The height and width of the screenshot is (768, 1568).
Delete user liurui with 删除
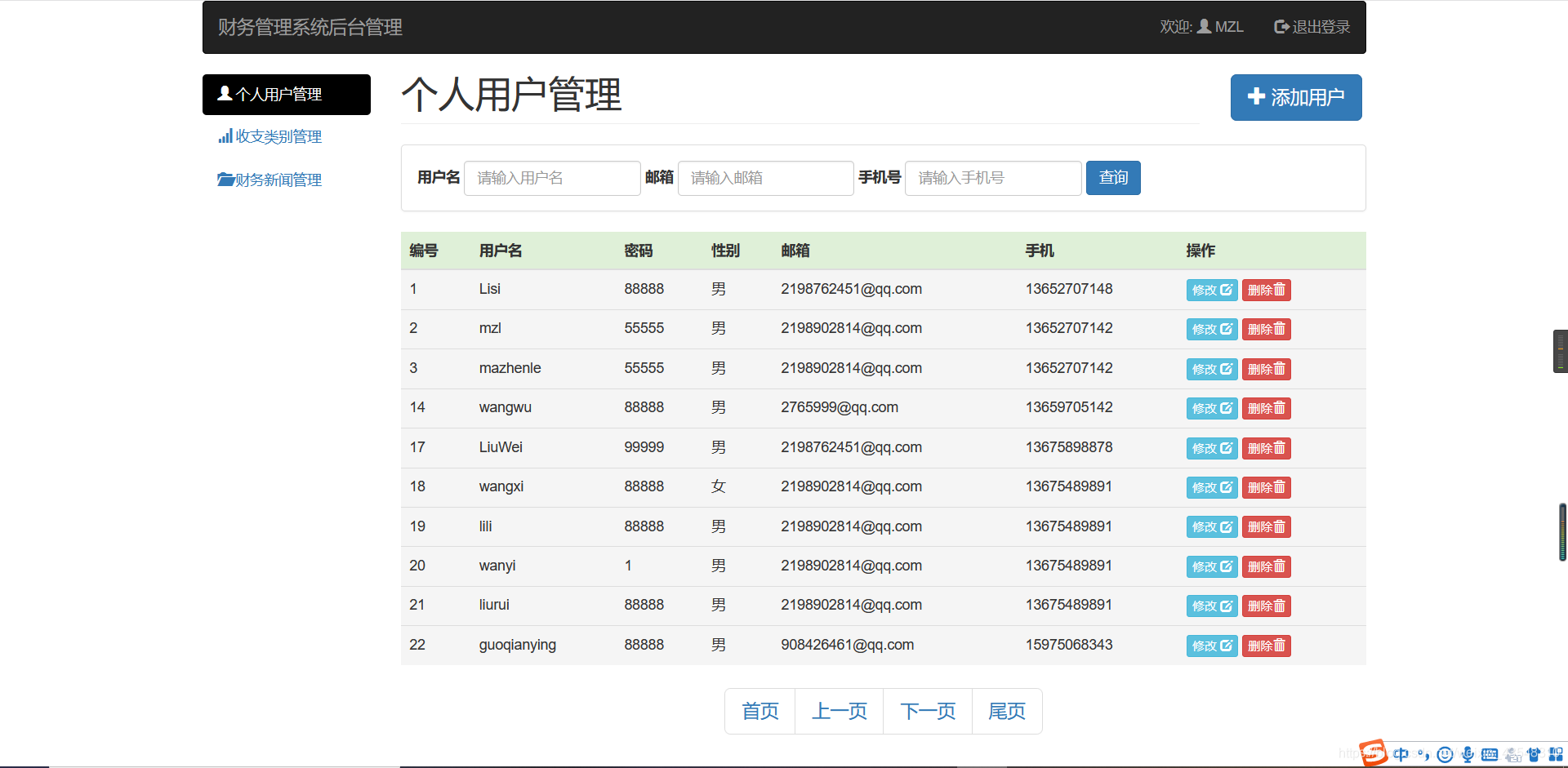1267,606
